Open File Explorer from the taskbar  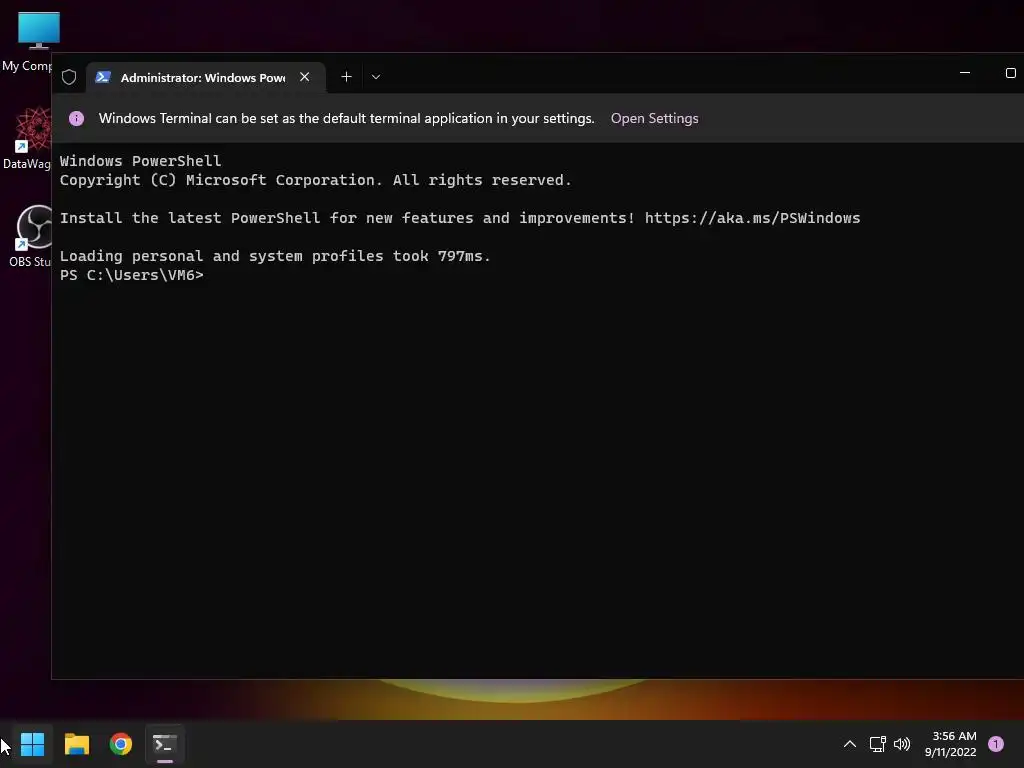pos(76,744)
